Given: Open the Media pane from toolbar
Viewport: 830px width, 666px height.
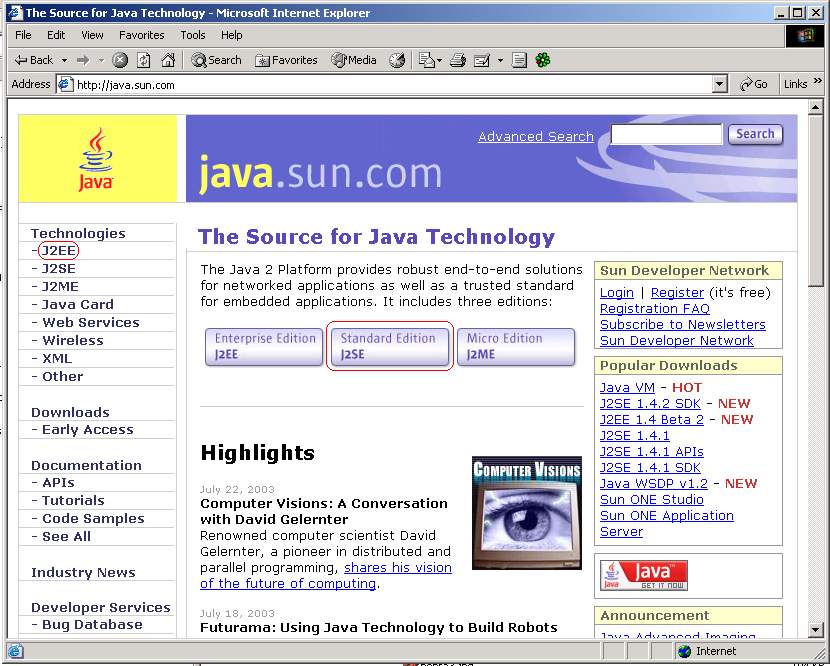Looking at the screenshot, I should (x=354, y=60).
